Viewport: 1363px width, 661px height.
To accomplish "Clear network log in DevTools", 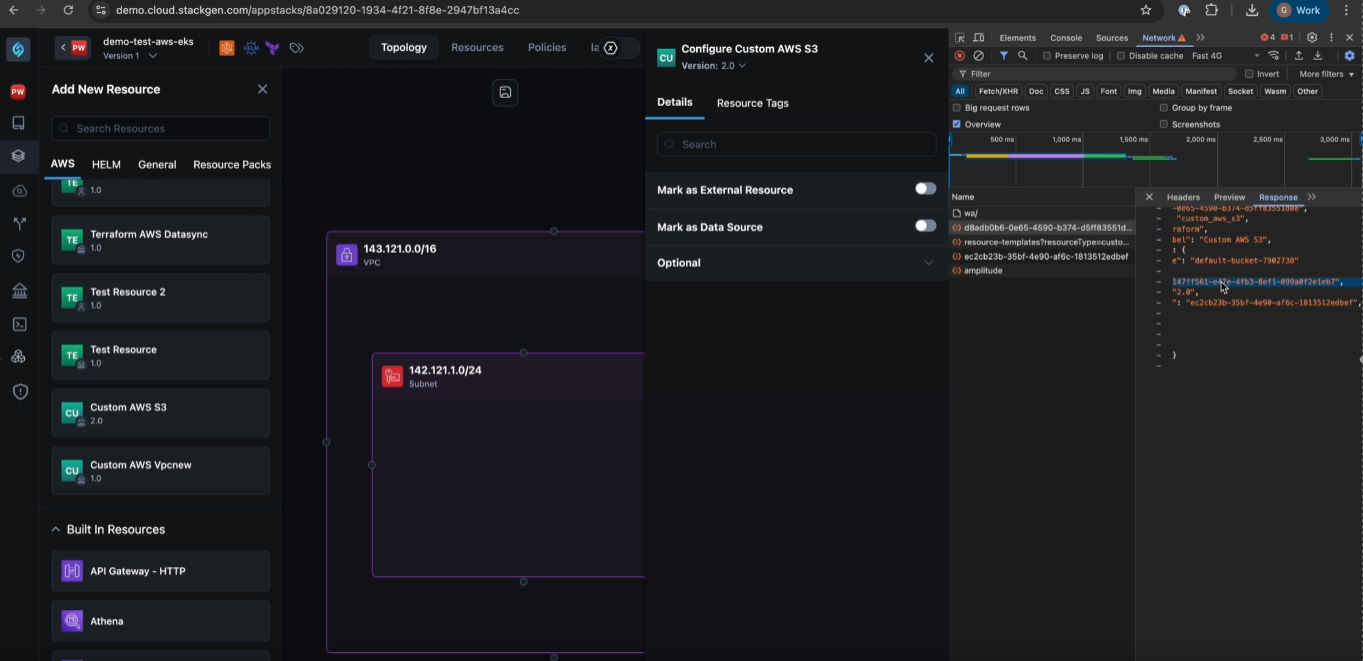I will [978, 56].
